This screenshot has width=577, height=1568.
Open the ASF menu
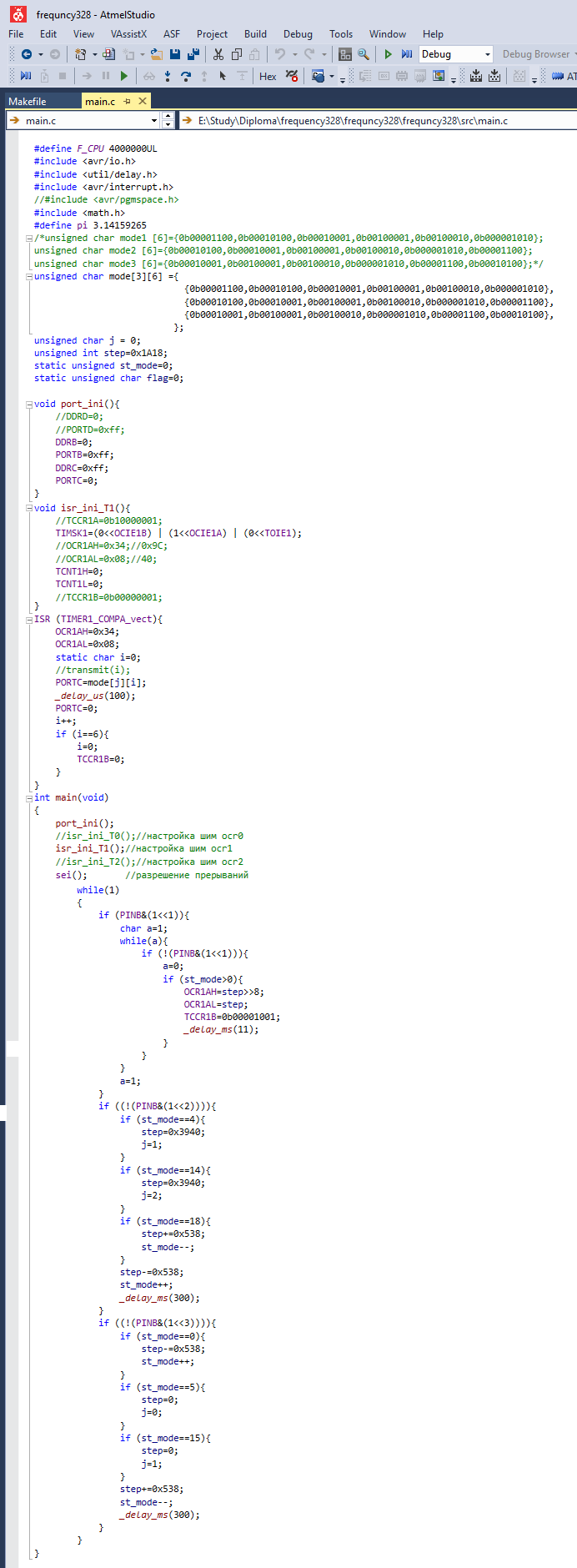tap(172, 34)
